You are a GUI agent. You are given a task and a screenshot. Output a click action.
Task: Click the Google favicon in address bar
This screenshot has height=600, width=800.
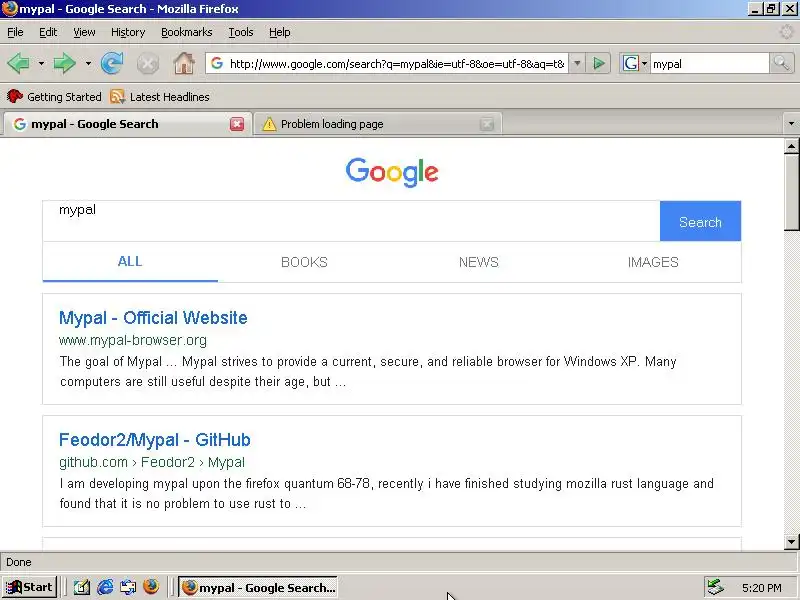point(217,63)
